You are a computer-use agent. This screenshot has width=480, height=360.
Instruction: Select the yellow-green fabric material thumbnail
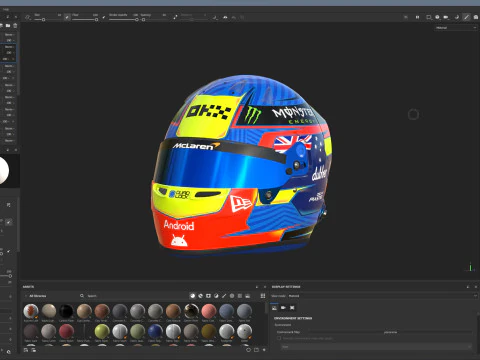tap(102, 331)
